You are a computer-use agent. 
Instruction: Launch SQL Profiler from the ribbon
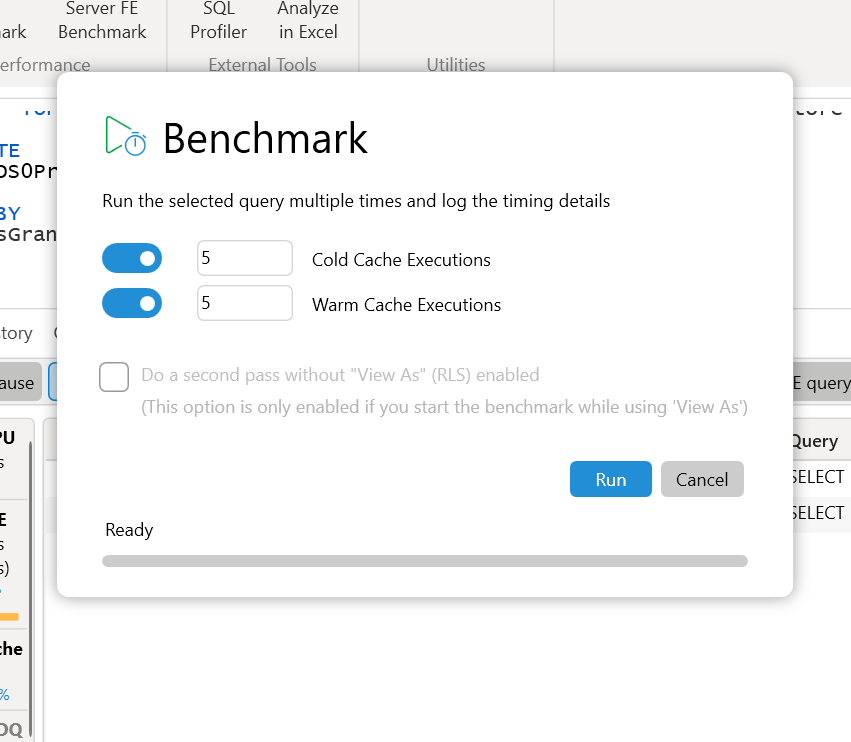218,20
